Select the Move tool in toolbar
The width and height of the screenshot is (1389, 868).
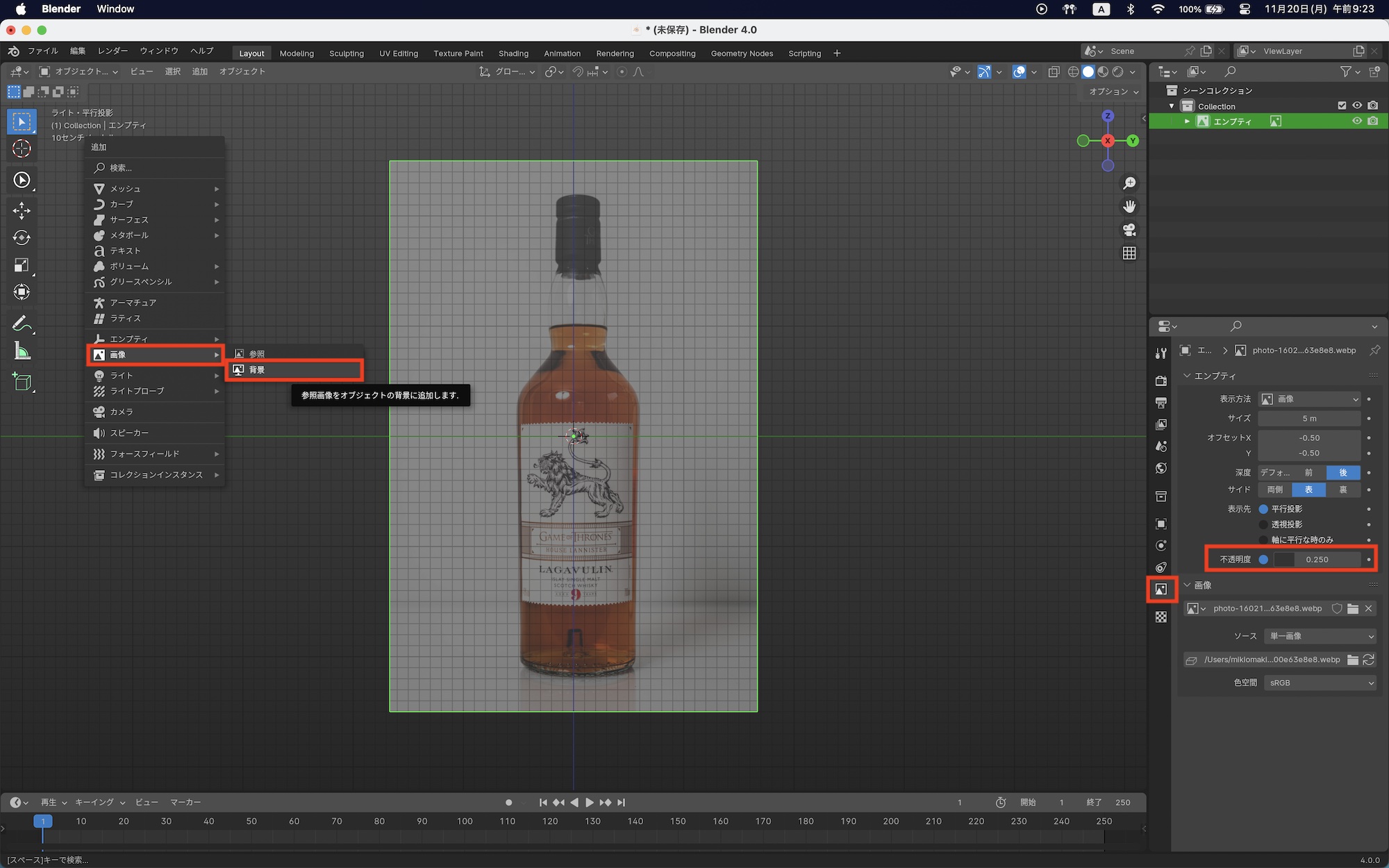[x=22, y=210]
